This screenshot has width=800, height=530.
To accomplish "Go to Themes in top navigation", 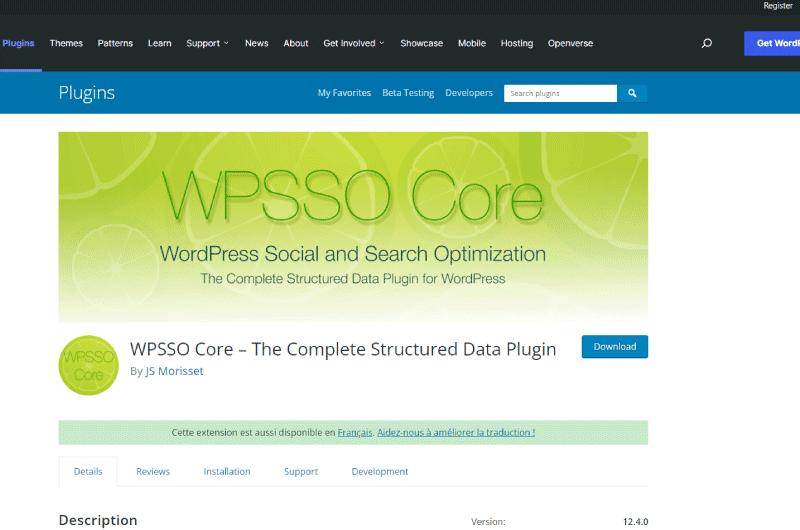I will (x=66, y=43).
